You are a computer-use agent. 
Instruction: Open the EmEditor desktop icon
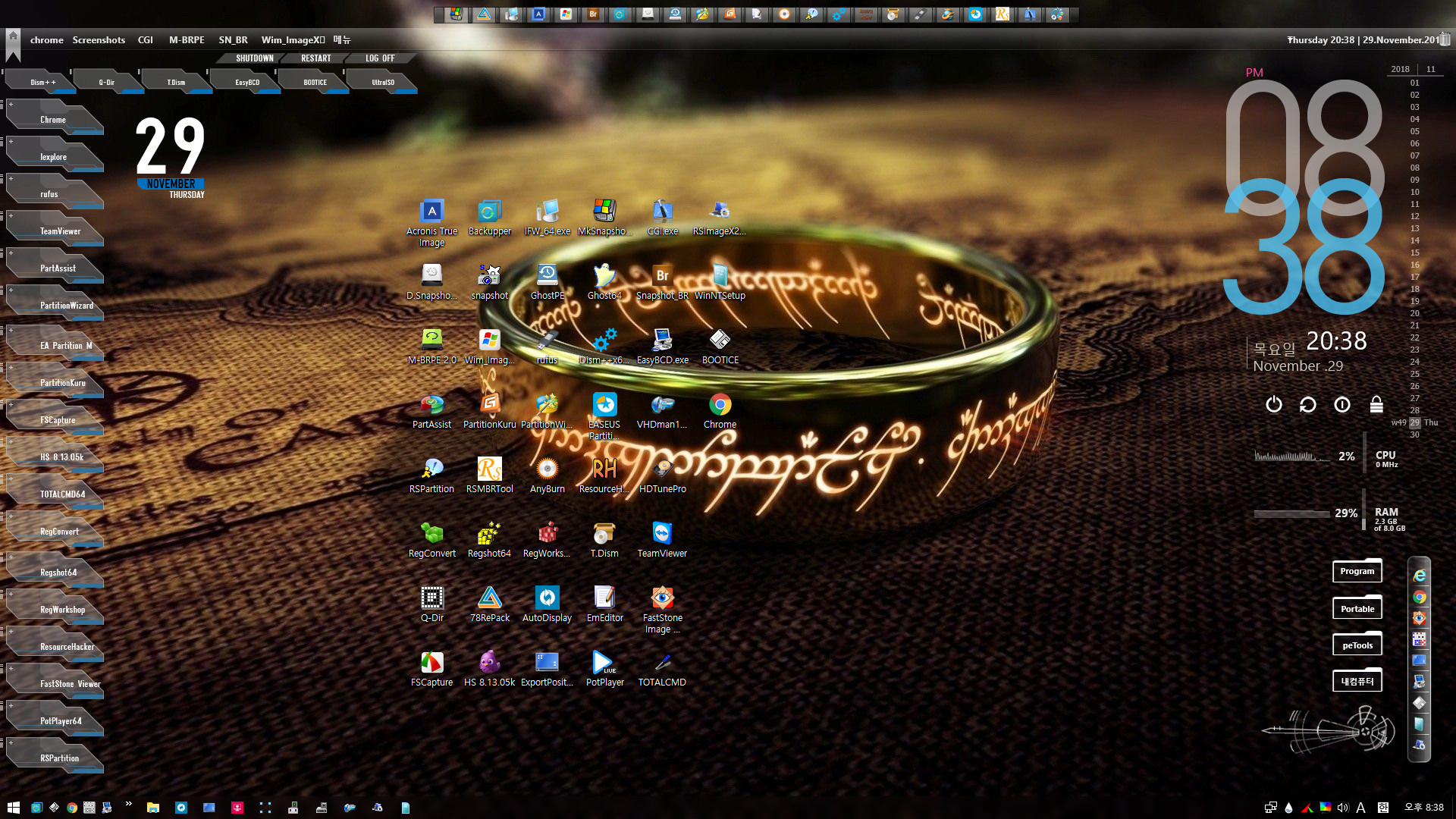tap(604, 604)
